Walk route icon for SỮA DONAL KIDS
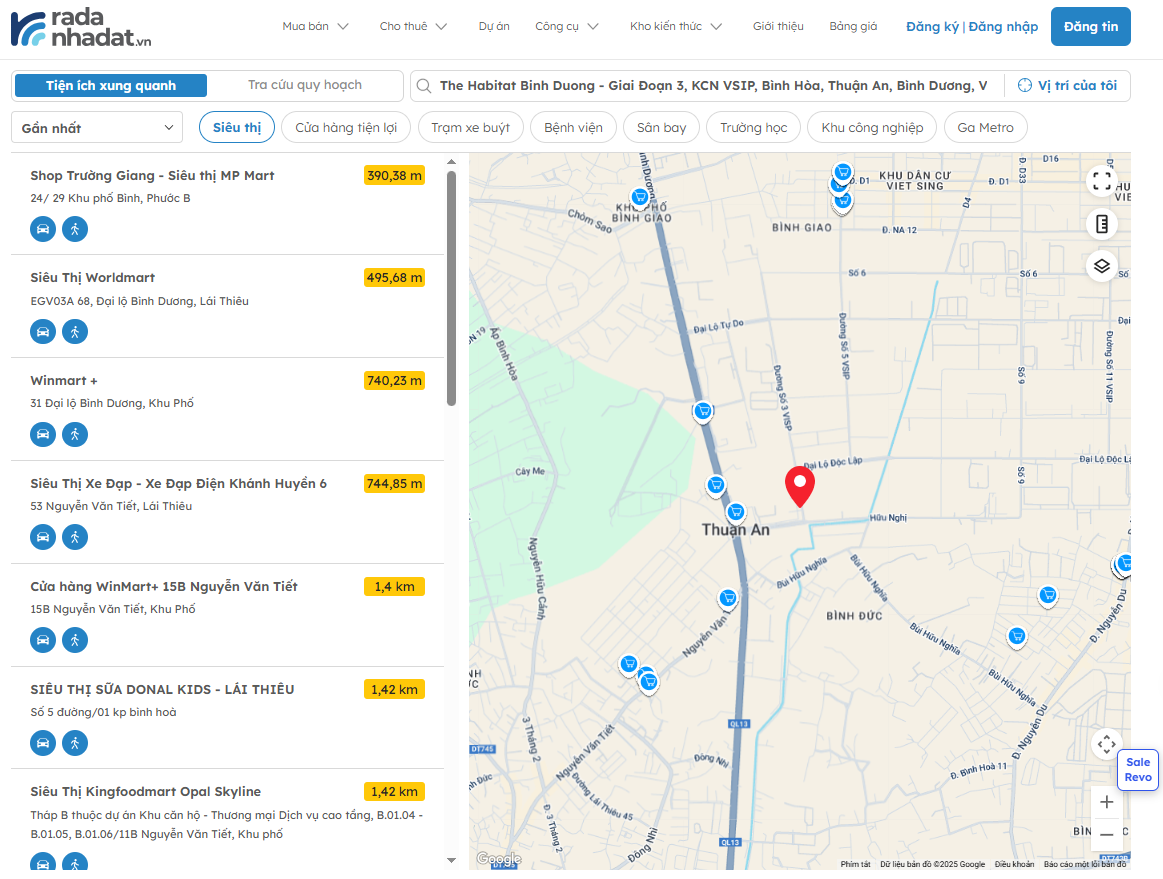Screen dimensions: 1163x879 [75, 743]
